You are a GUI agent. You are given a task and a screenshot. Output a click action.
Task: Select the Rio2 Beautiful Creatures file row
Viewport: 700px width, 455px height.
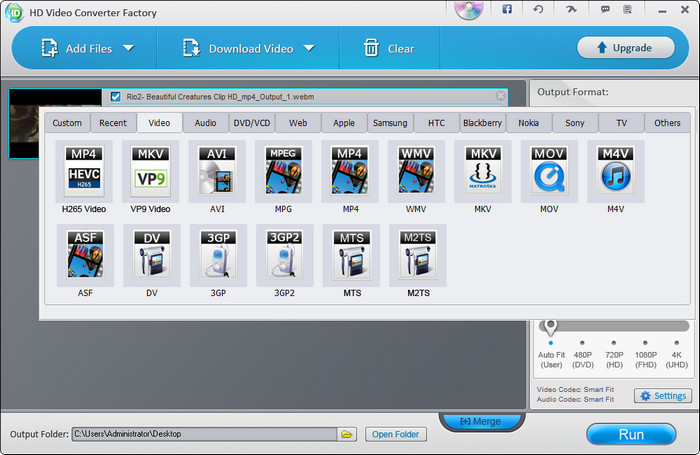click(305, 97)
